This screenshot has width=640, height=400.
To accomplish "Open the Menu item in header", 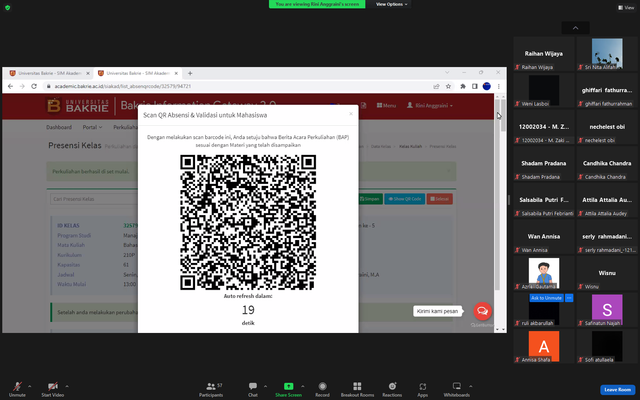I will [x=386, y=105].
